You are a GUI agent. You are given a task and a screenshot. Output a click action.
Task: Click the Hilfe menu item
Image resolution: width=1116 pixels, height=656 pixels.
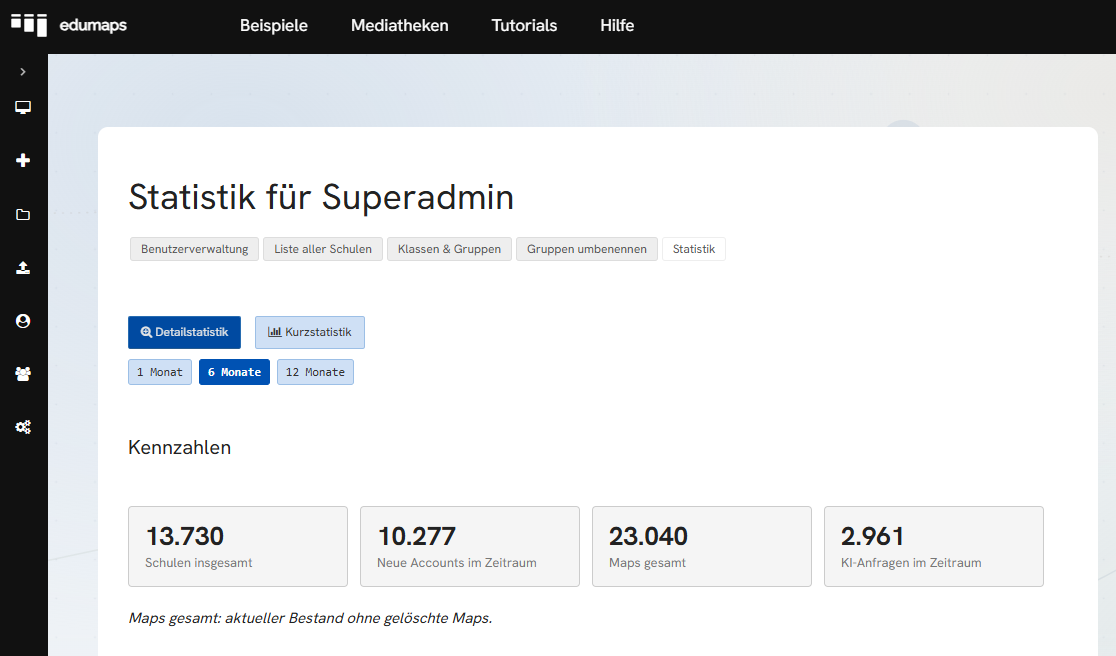click(x=617, y=26)
